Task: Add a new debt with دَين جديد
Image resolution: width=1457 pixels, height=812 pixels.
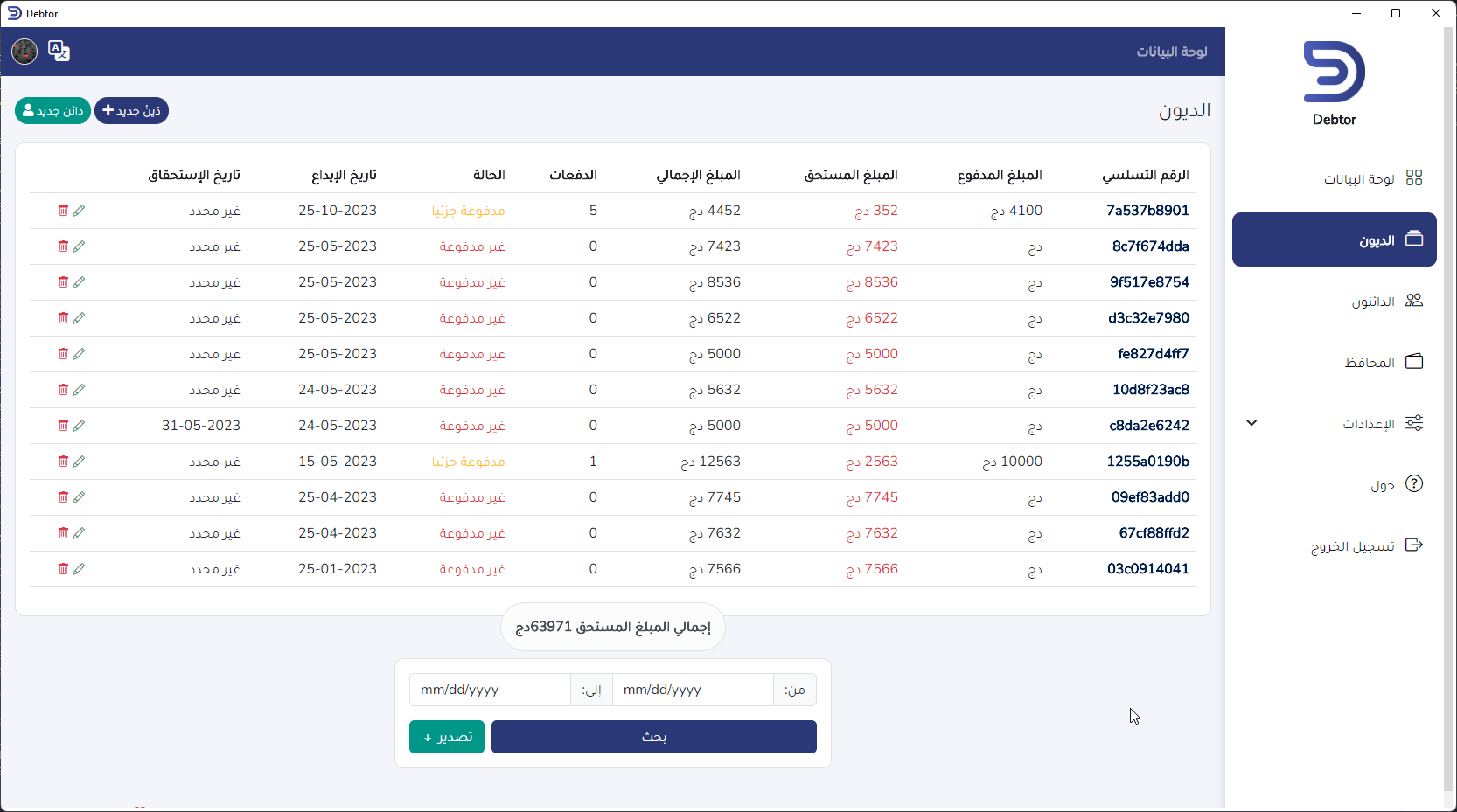Action: pos(131,111)
